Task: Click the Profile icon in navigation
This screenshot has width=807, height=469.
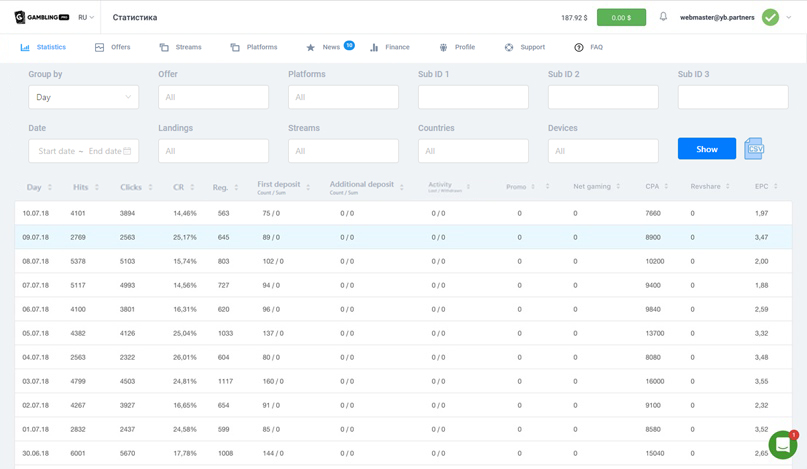Action: click(x=443, y=47)
